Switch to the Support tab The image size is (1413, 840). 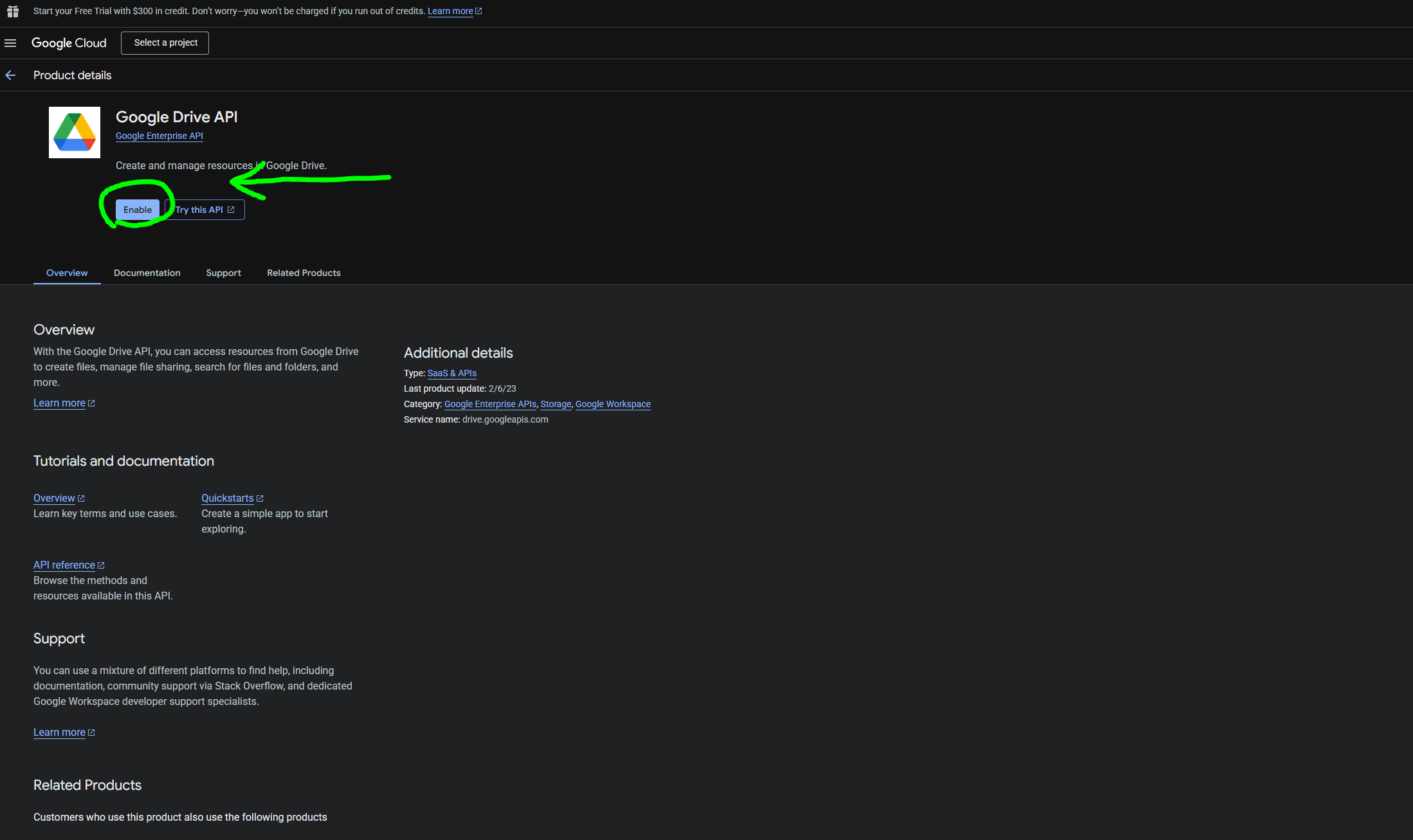click(223, 273)
